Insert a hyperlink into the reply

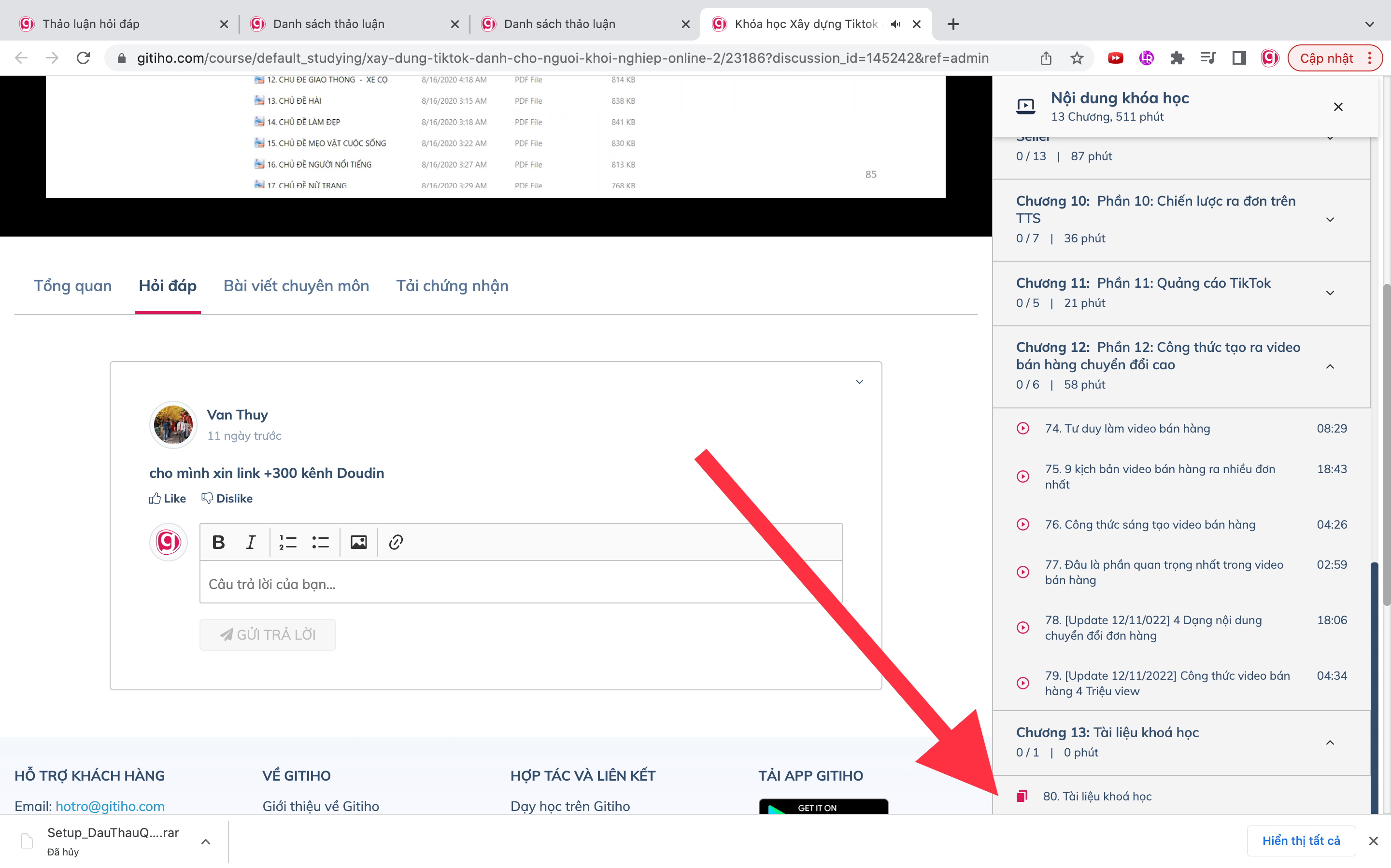[x=396, y=542]
